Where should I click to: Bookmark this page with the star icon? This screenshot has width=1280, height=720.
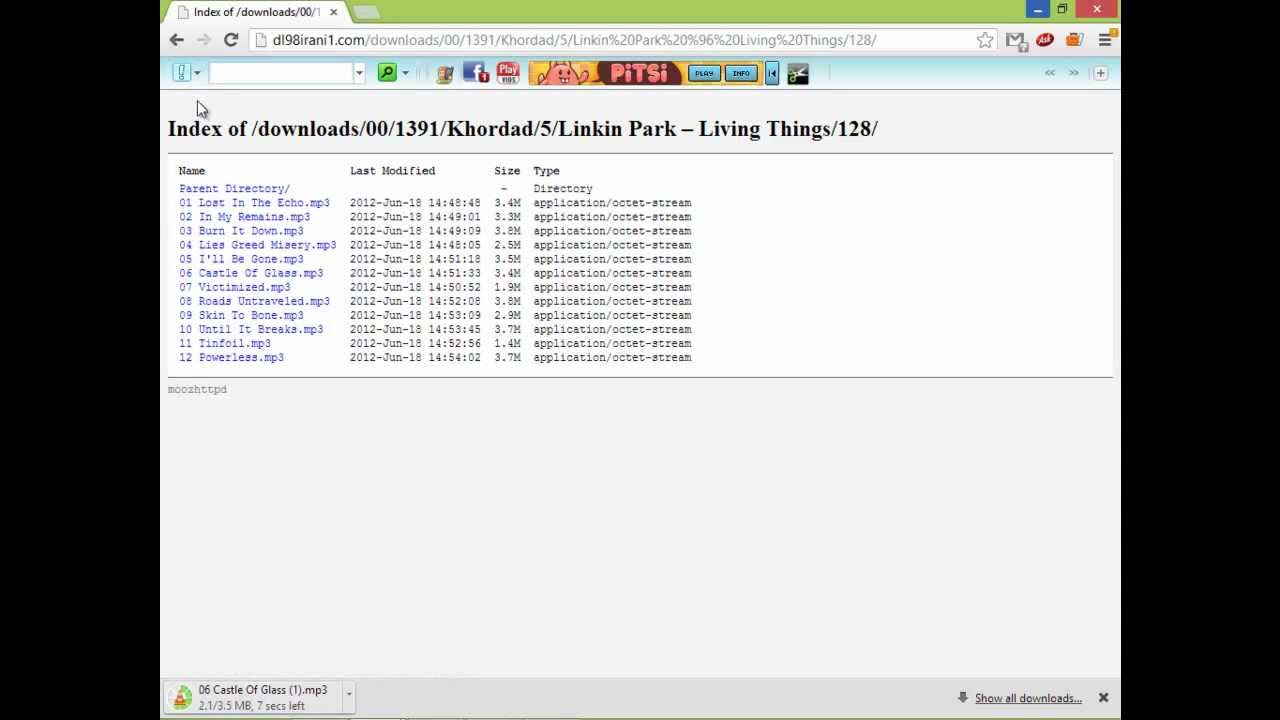985,40
